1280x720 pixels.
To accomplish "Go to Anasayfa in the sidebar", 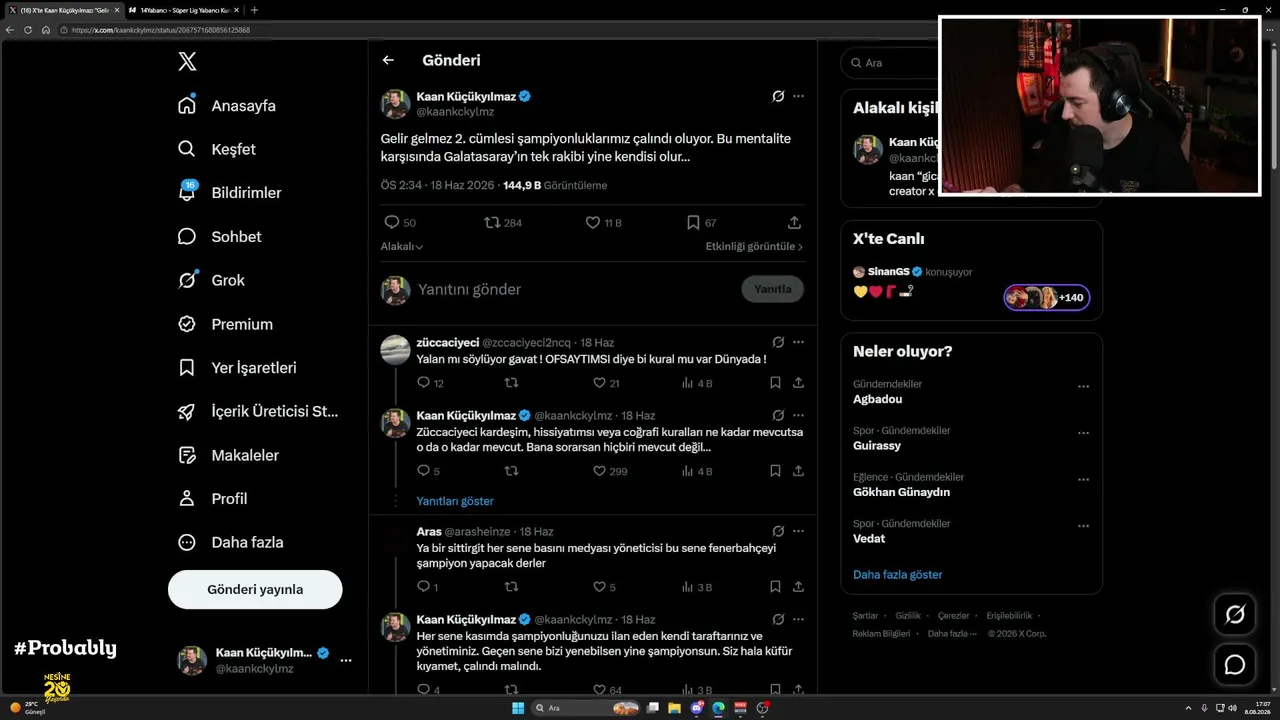I will point(226,105).
